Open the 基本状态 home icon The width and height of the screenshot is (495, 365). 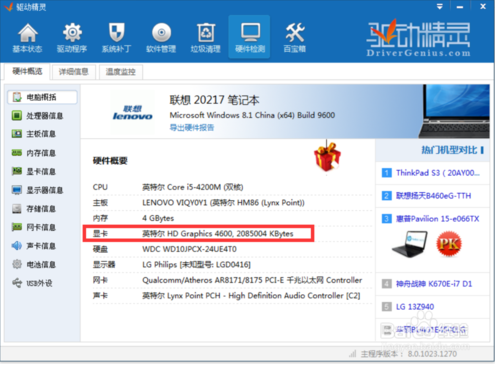(x=28, y=38)
